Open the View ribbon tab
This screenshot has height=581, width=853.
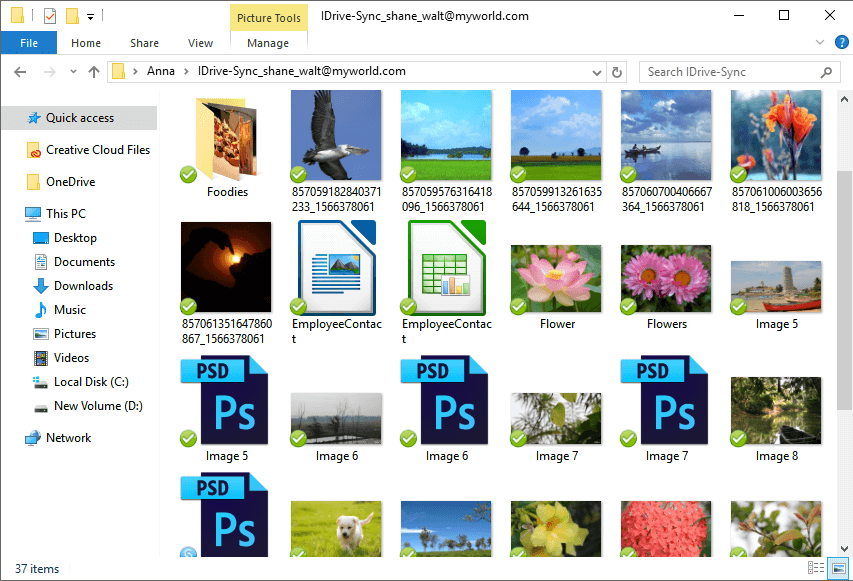[200, 43]
